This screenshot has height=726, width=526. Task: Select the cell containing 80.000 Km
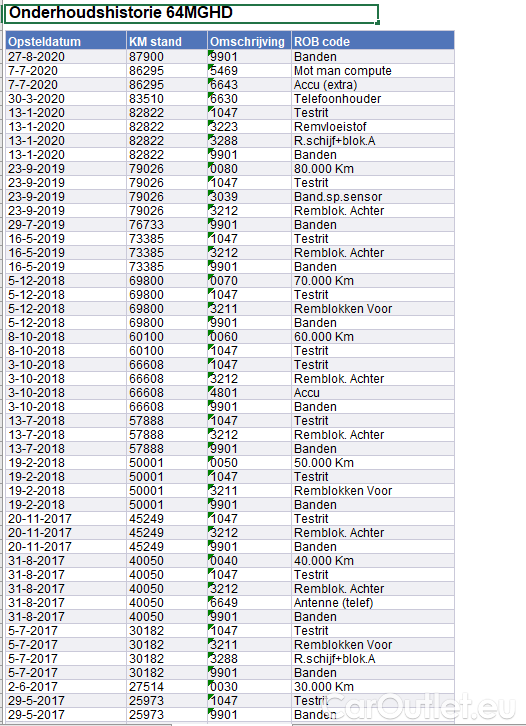point(373,169)
